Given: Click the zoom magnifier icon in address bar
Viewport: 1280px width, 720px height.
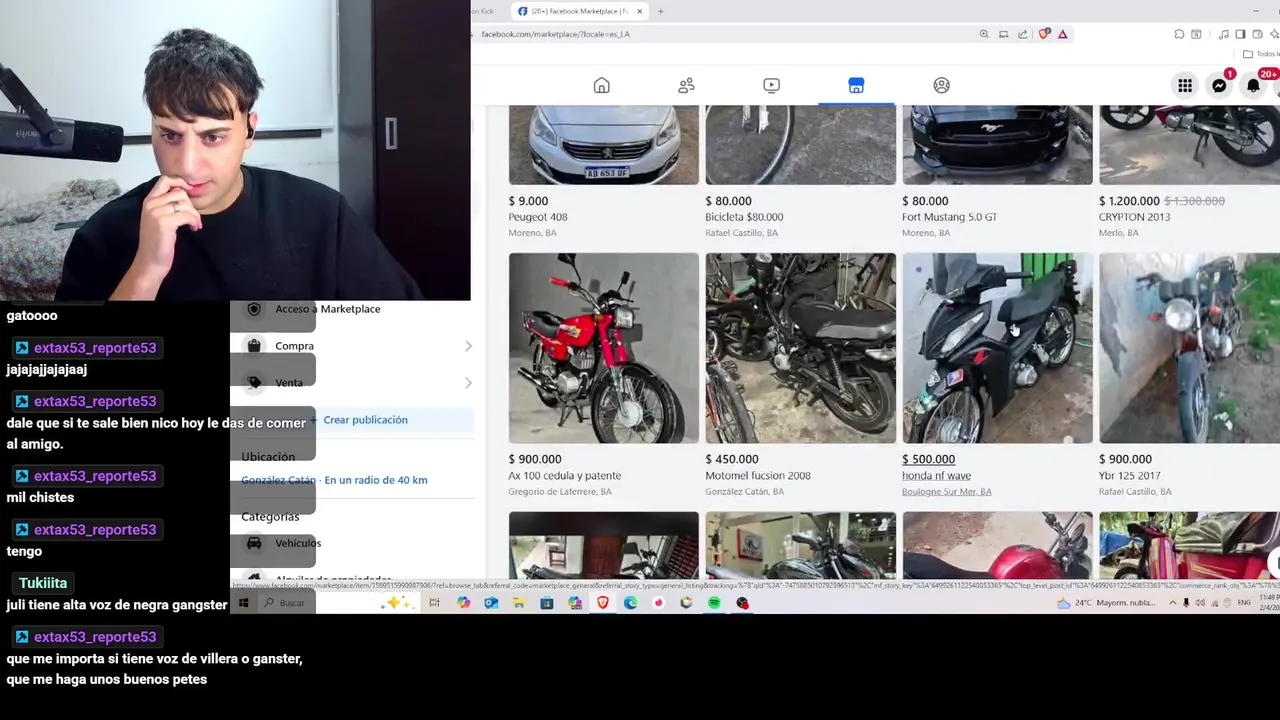Looking at the screenshot, I should [x=984, y=34].
